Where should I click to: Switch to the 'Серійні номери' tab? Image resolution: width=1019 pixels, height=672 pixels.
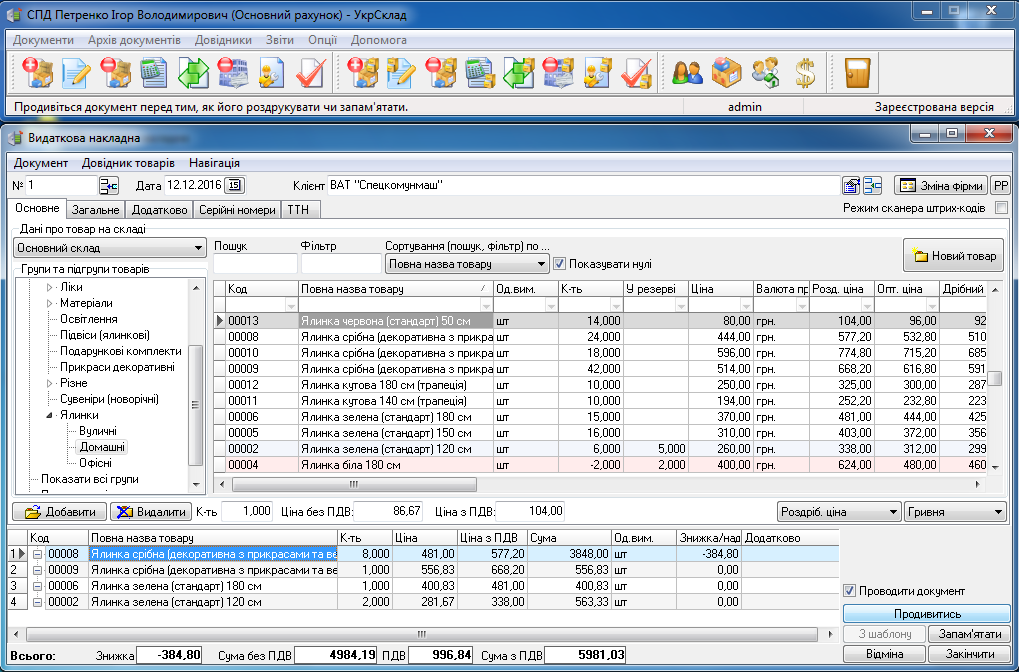pos(236,210)
